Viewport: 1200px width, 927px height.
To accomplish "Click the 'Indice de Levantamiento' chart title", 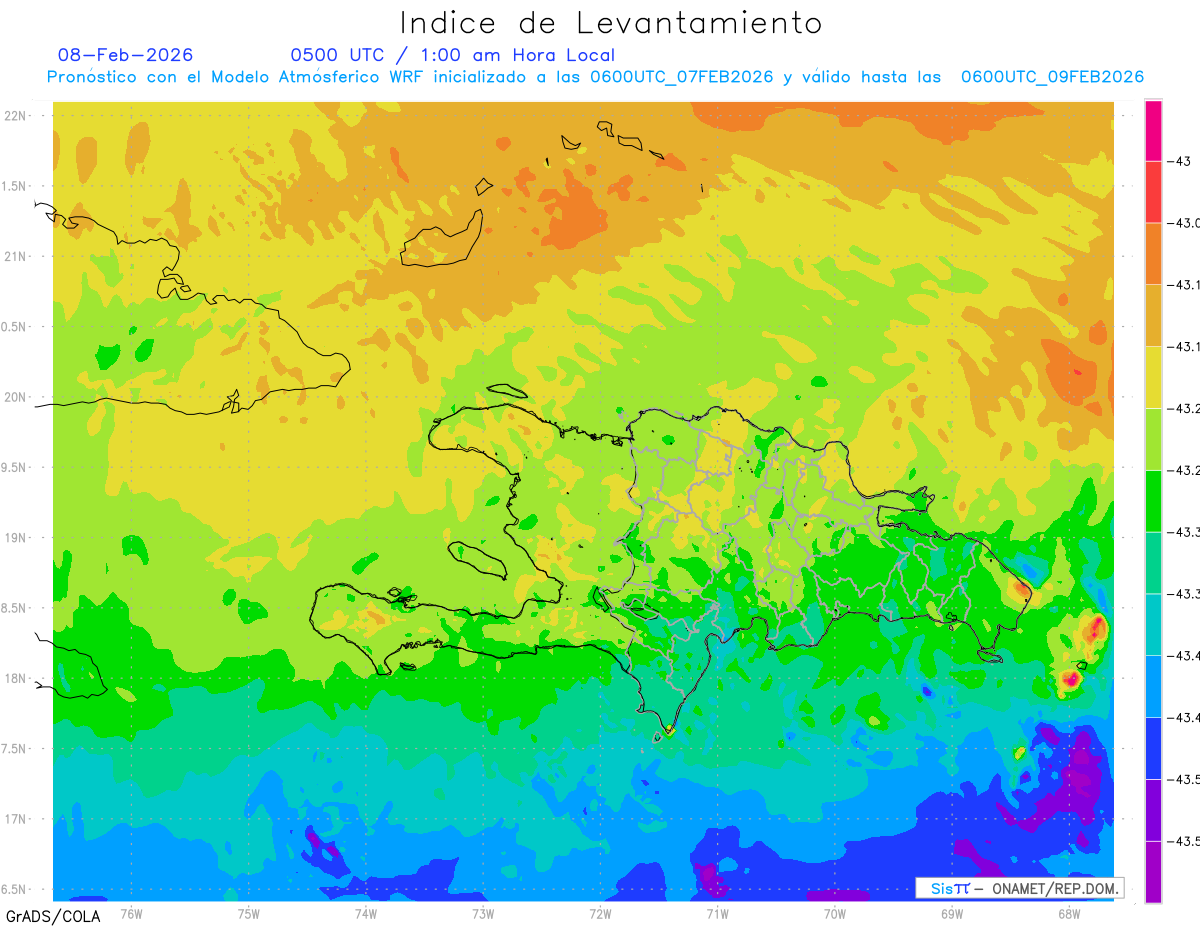I will click(611, 22).
